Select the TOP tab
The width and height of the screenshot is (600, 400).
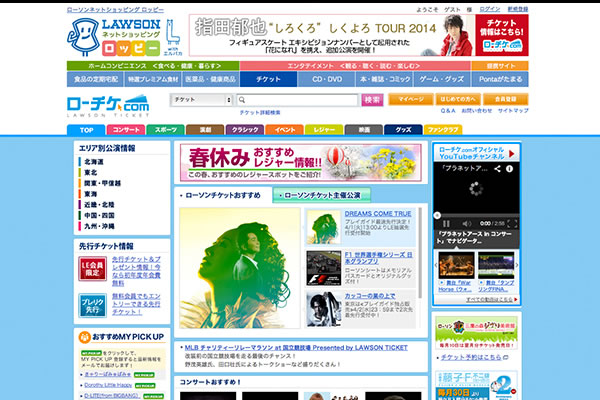coord(86,130)
